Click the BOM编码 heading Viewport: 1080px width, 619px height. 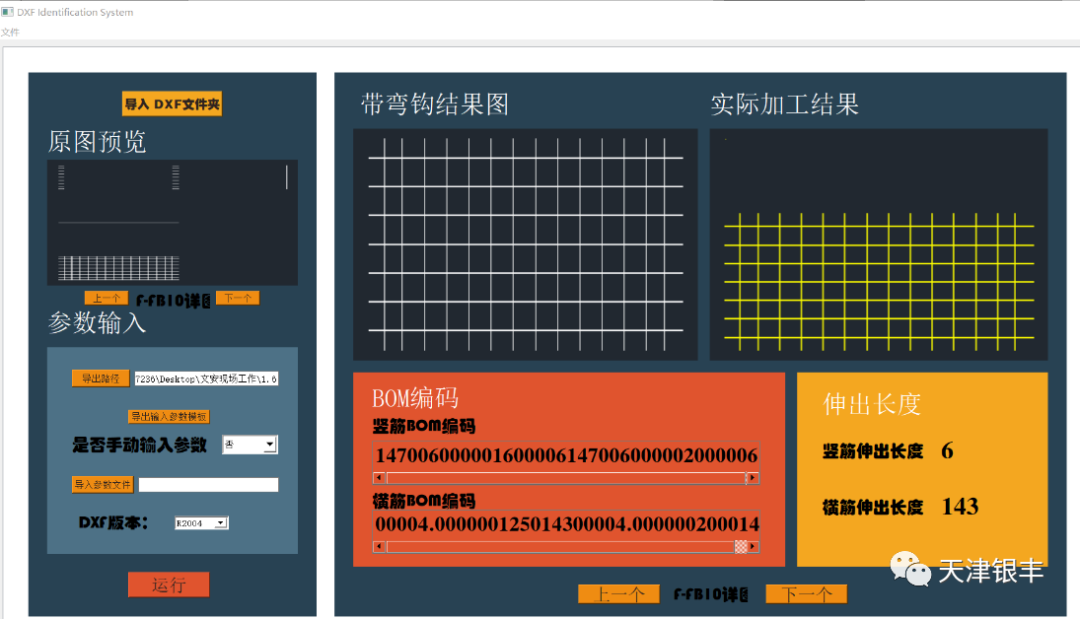[x=415, y=398]
